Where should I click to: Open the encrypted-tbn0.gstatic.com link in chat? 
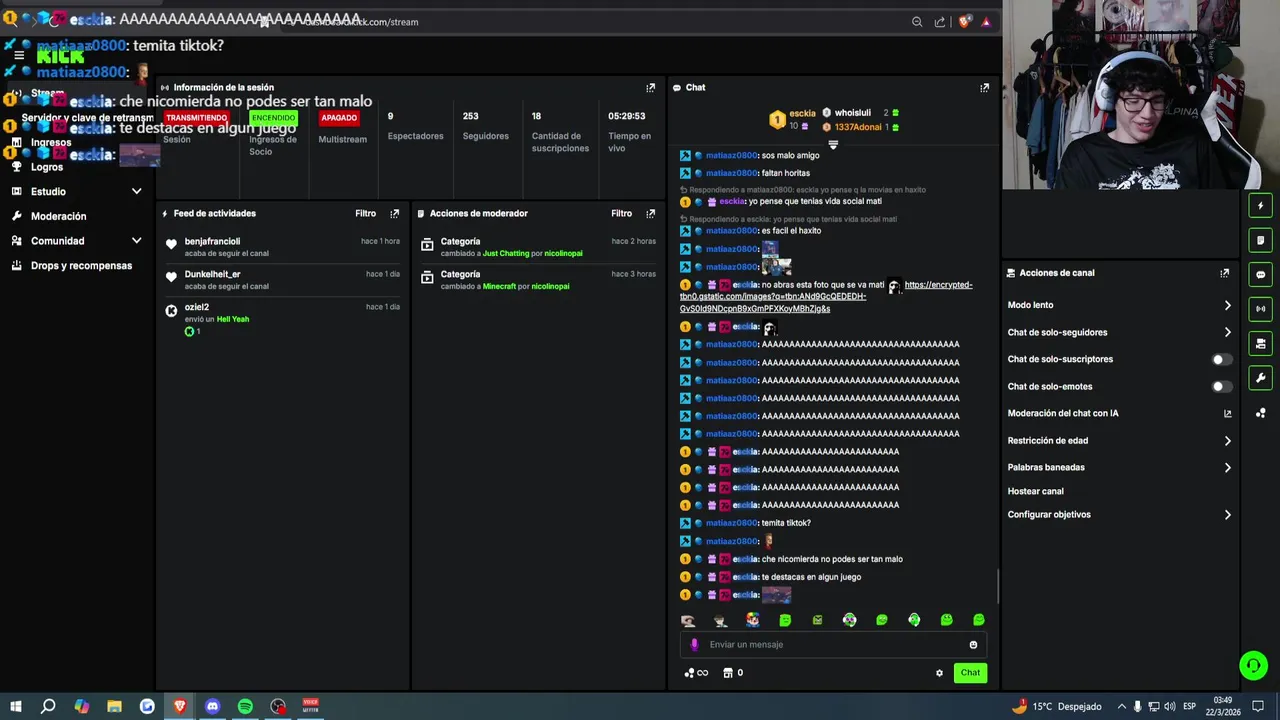click(826, 297)
